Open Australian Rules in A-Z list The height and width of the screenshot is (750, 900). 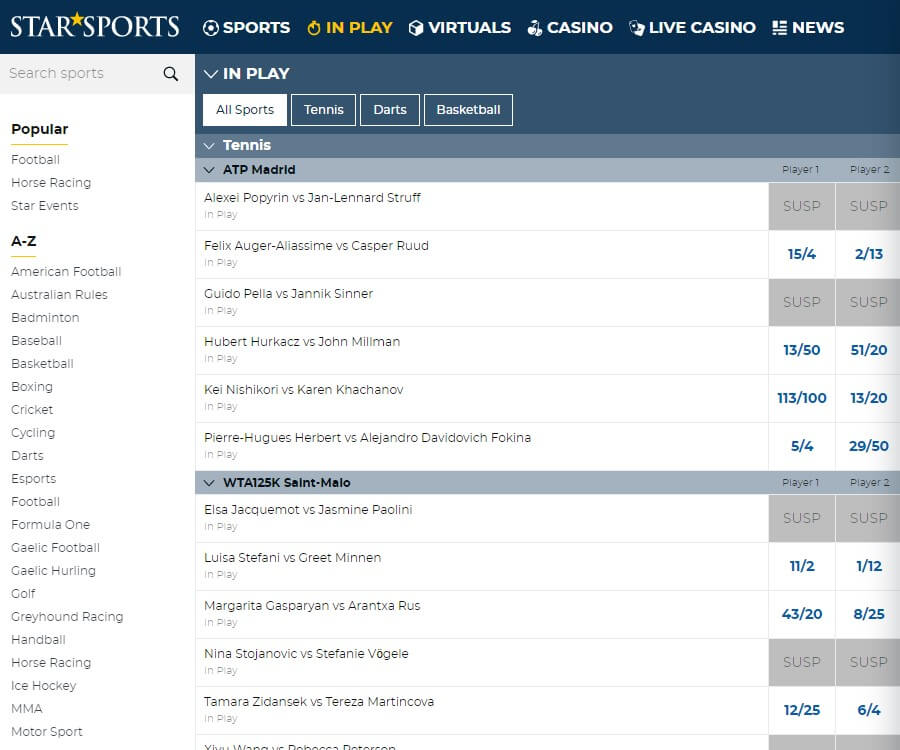click(x=59, y=294)
